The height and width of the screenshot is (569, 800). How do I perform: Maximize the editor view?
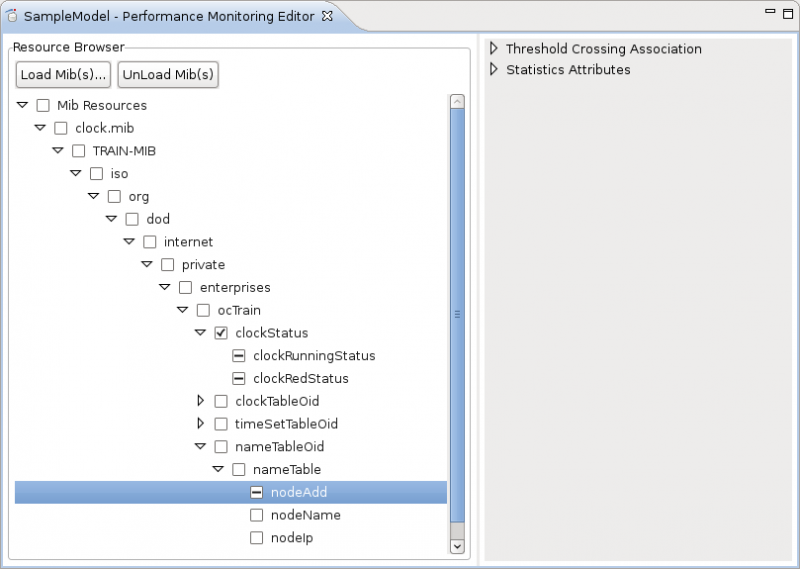(788, 13)
